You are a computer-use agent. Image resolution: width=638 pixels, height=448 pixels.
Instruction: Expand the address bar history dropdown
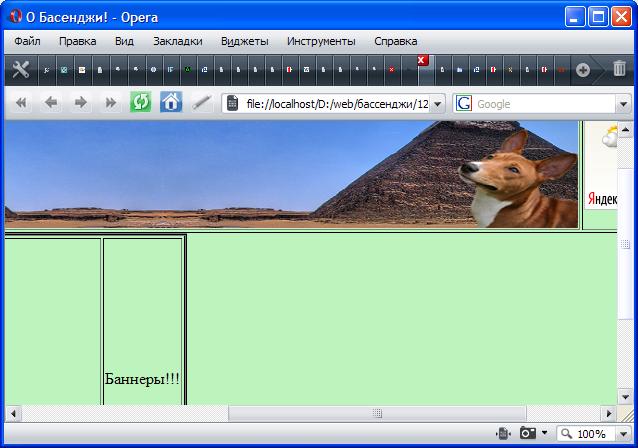coord(437,104)
